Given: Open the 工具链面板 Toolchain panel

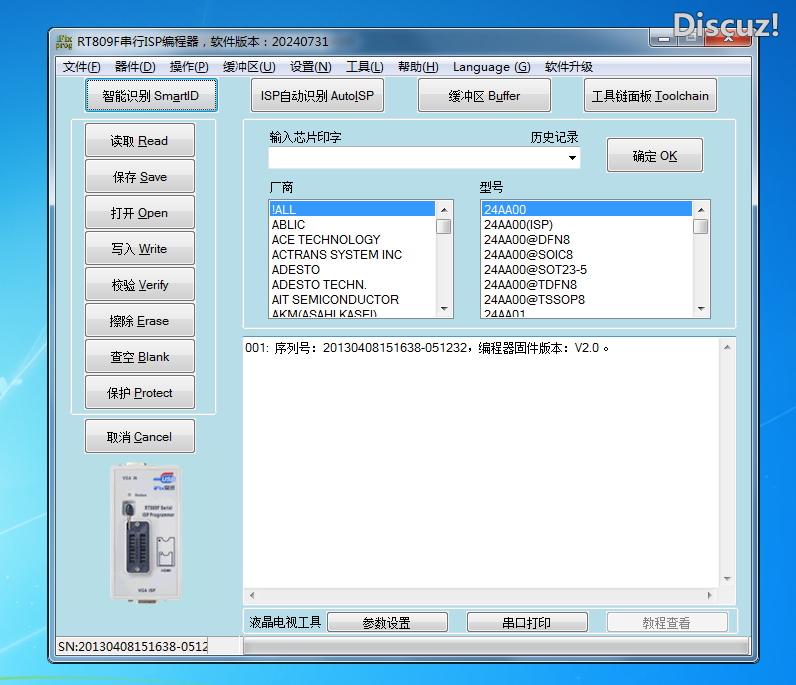Looking at the screenshot, I should (650, 96).
